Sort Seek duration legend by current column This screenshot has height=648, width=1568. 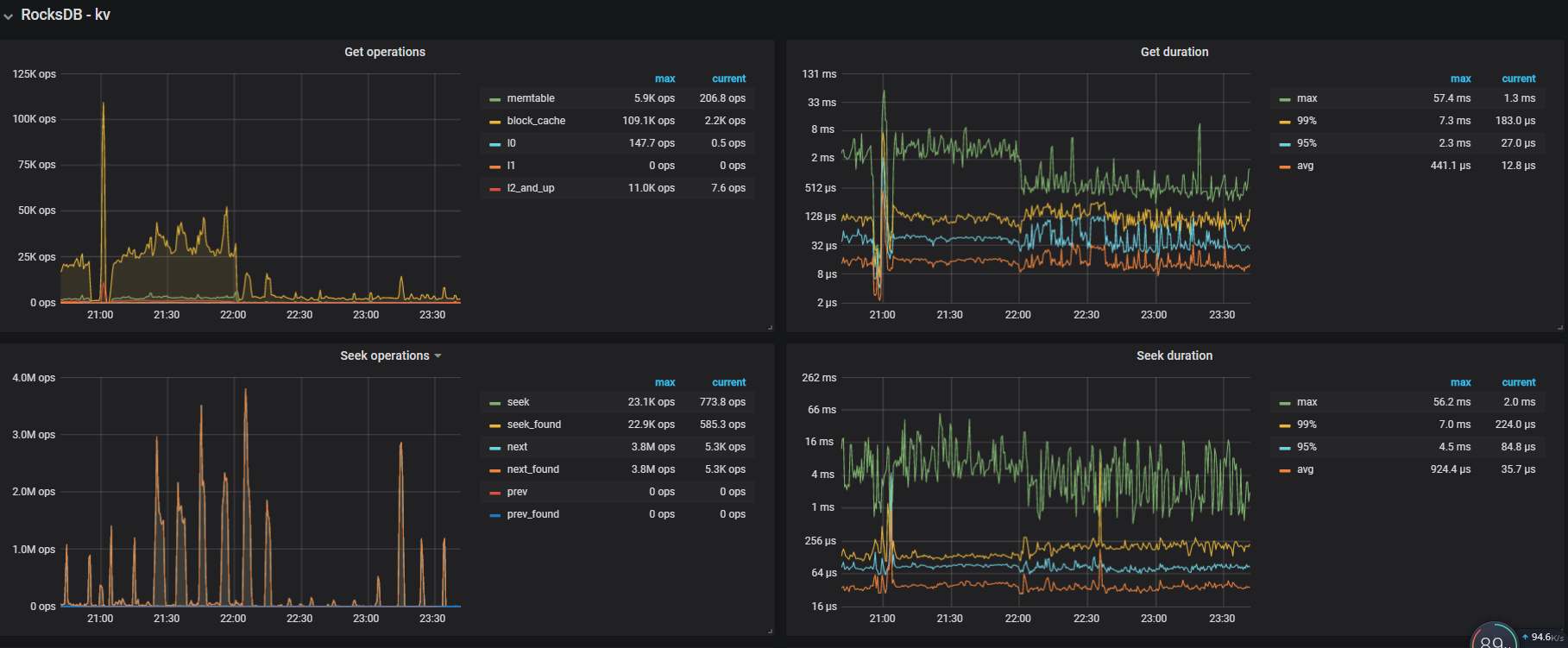[1518, 382]
